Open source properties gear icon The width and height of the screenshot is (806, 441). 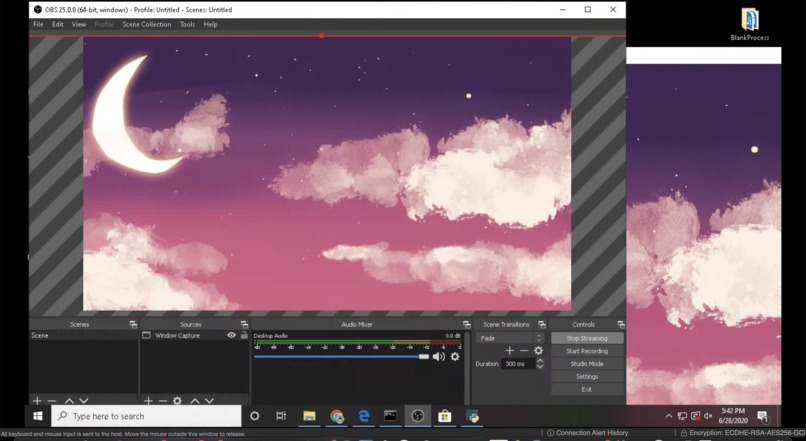pos(177,400)
